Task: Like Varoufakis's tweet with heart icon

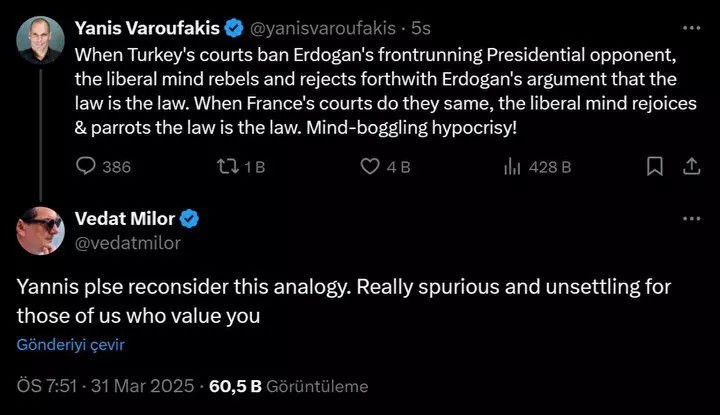Action: click(x=369, y=167)
